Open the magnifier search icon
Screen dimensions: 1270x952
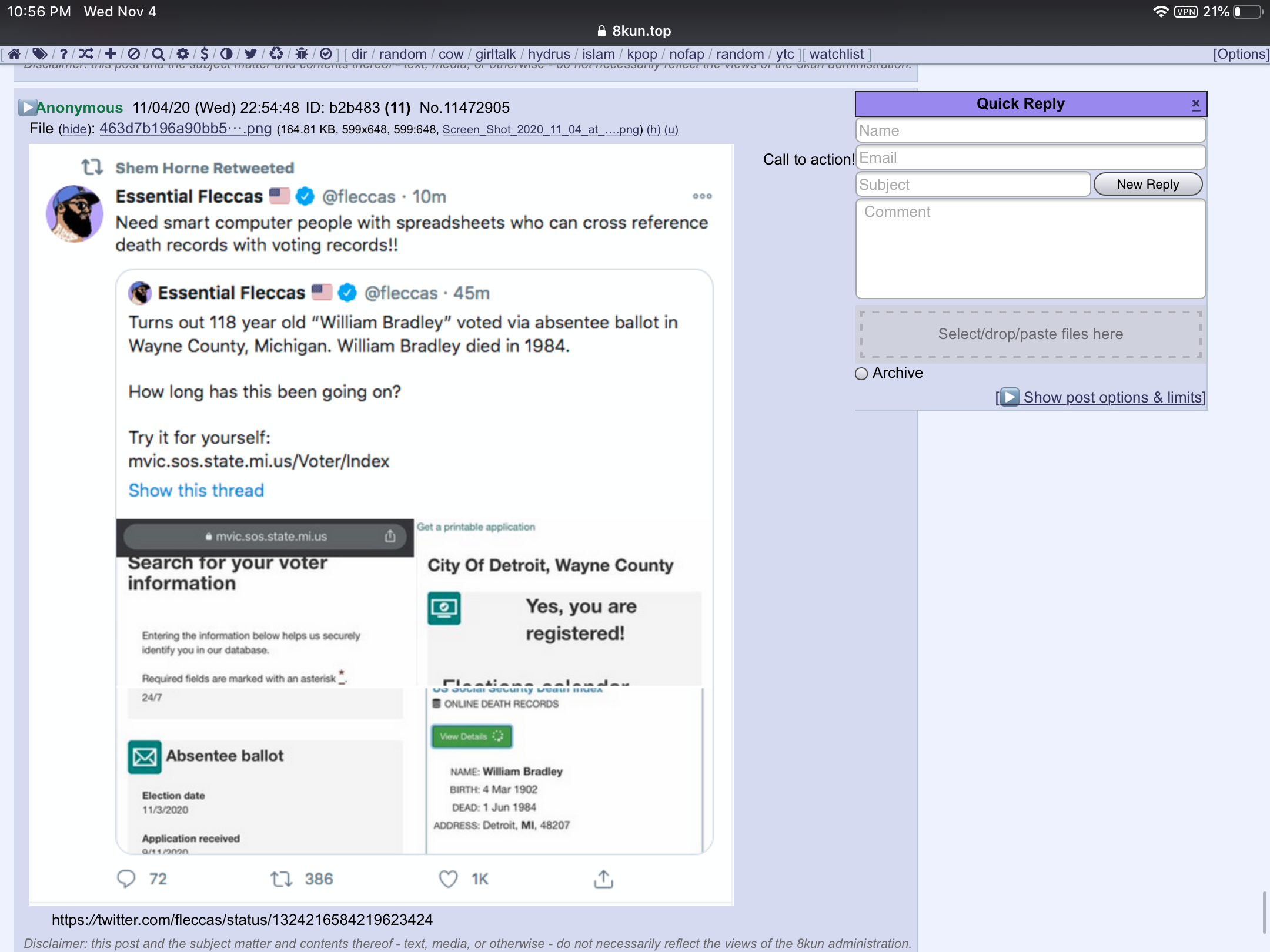tap(158, 54)
